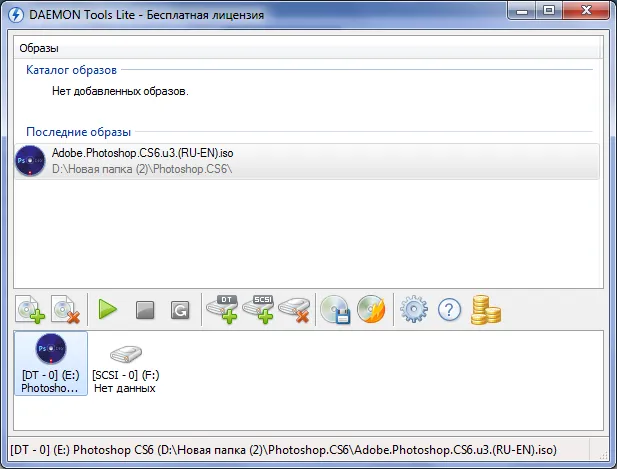Select the empty SCSI - 0 (F:) drive
Viewport: 617px width, 469px height.
pos(125,367)
